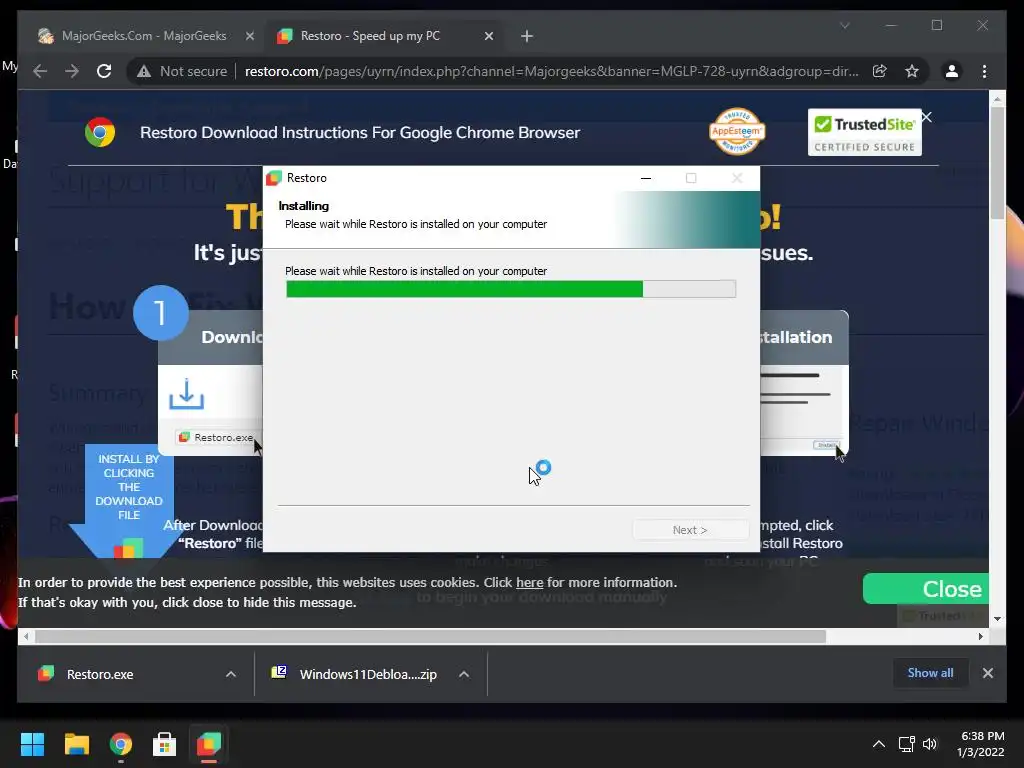
Task: Click the network icon in system tray
Action: [x=906, y=744]
